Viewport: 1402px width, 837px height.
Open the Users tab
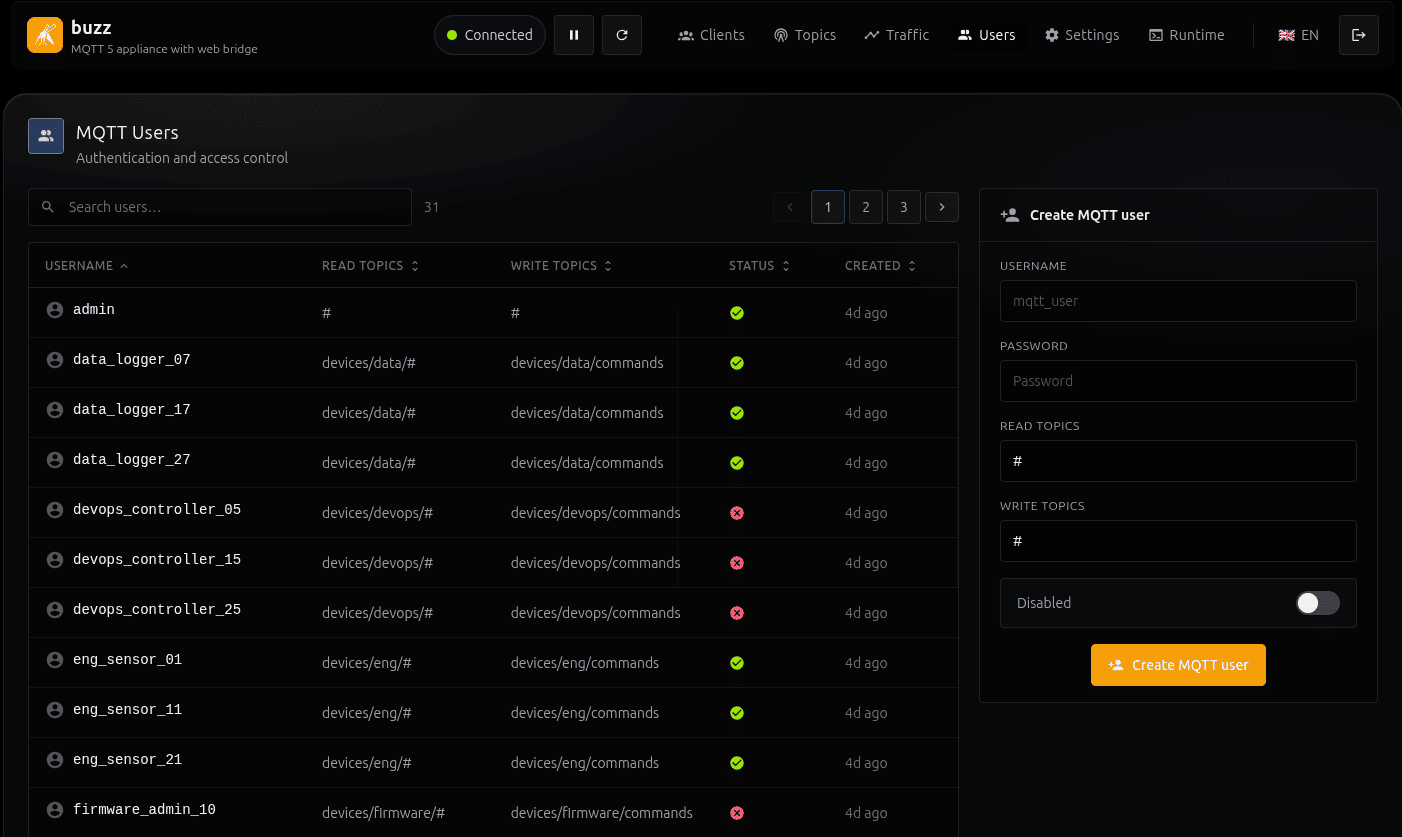[986, 35]
